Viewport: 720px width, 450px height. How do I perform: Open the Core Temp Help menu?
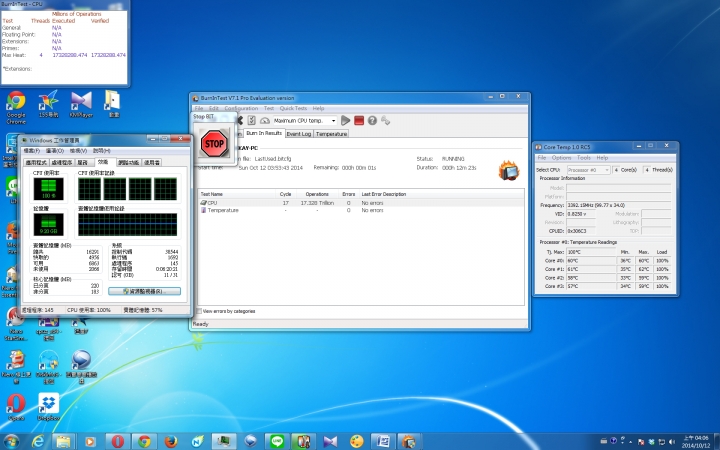click(602, 158)
